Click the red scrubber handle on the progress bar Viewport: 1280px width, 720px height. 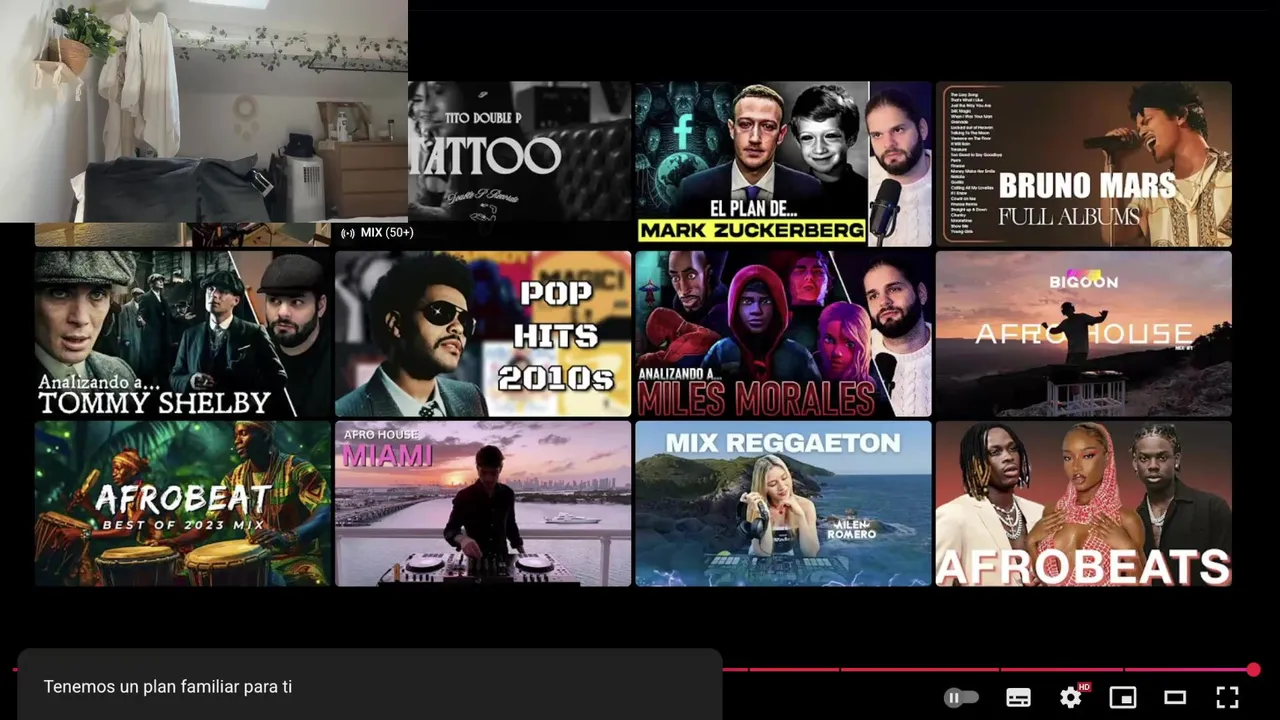1253,669
